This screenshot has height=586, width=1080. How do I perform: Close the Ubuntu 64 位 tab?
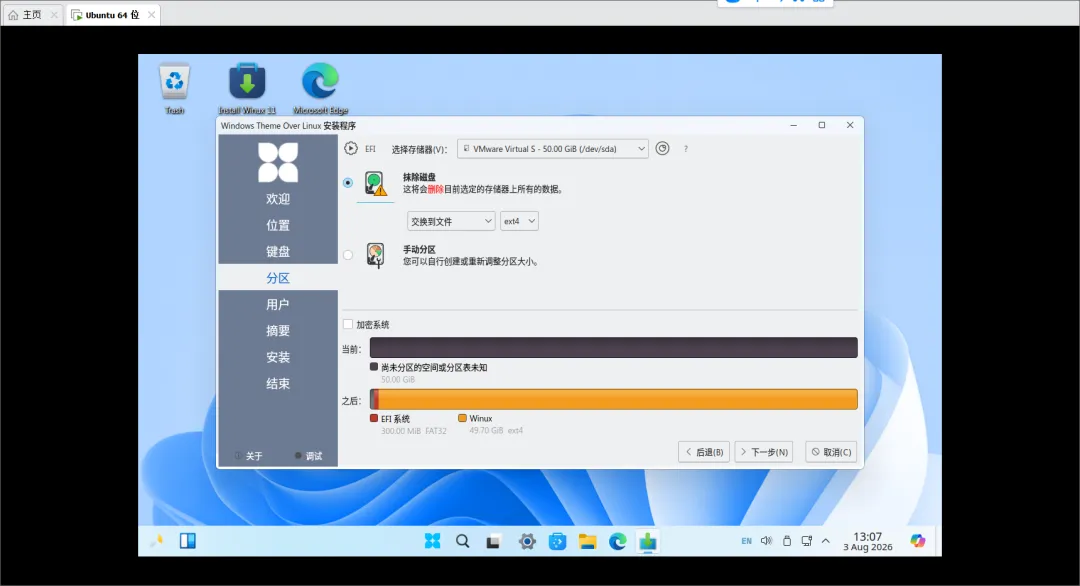[151, 14]
